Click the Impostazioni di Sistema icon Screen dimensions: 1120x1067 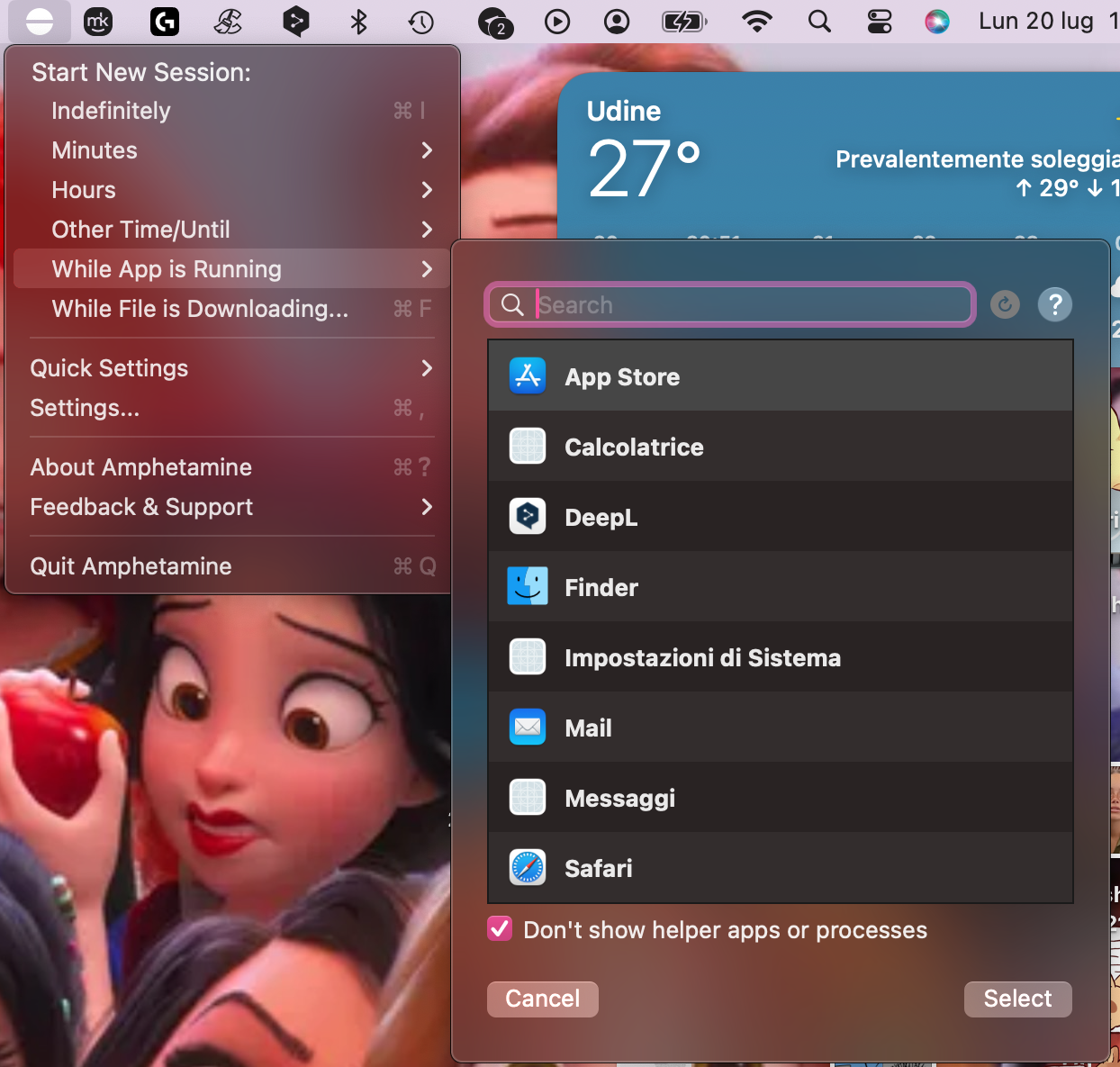(528, 657)
